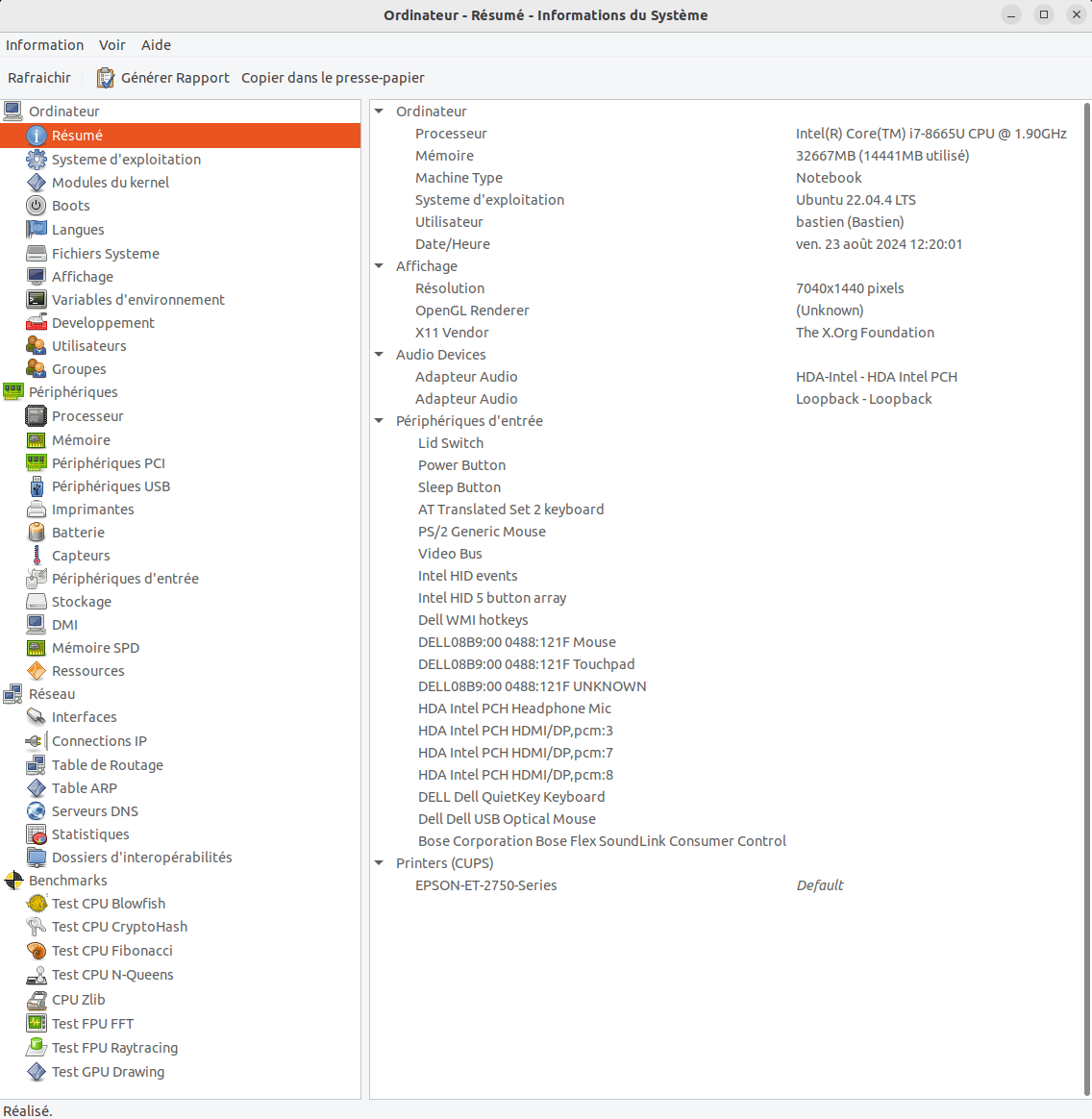This screenshot has width=1092, height=1119.
Task: Collapse the Printers (CUPS) group
Action: [379, 863]
